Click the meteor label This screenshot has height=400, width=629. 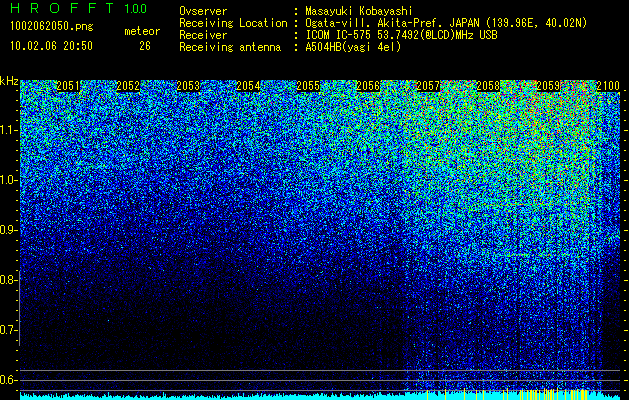142,31
